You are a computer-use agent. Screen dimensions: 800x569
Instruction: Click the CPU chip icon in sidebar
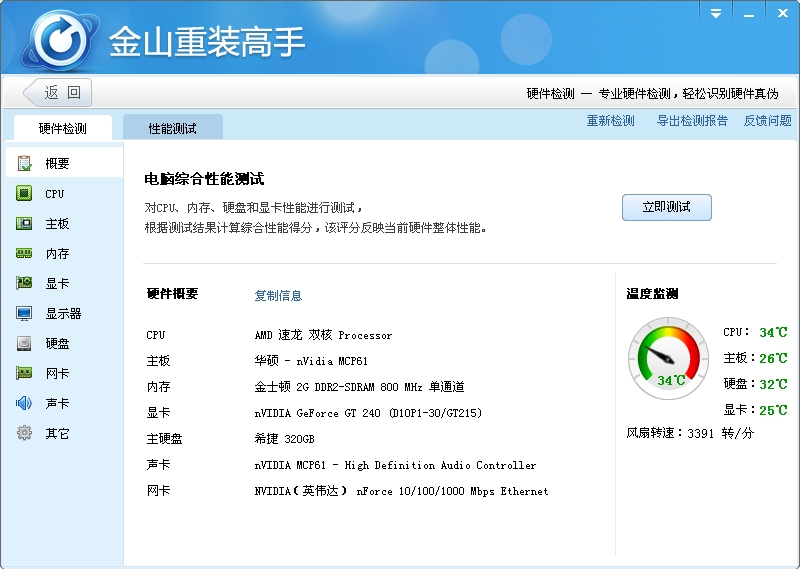(24, 193)
